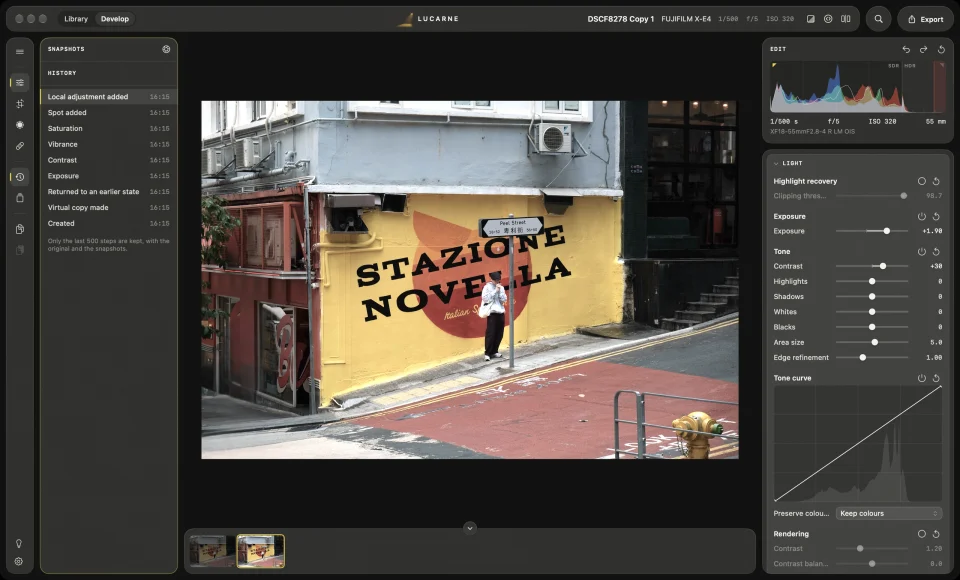Select the first thumbnail in the filmstrip
Image resolution: width=960 pixels, height=580 pixels.
(211, 551)
